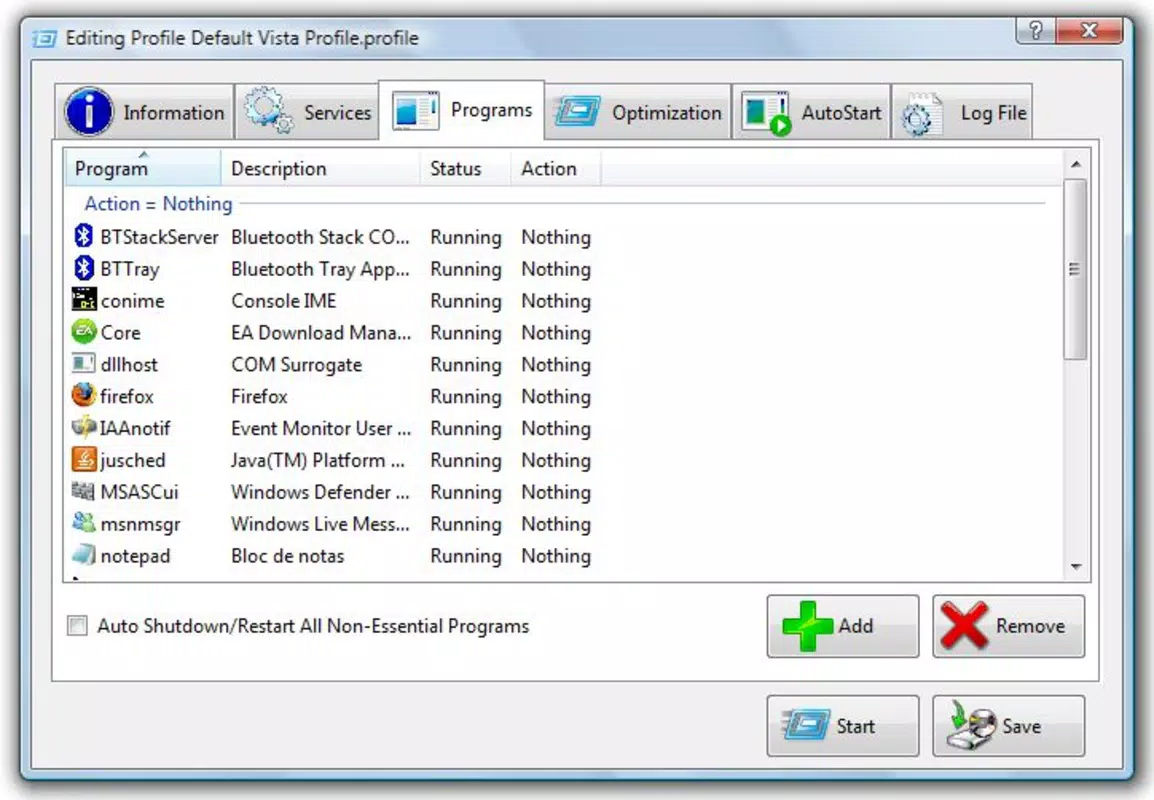This screenshot has height=800, width=1154.
Task: Select the 'Bluetooth Tray App...' description
Action: point(320,269)
